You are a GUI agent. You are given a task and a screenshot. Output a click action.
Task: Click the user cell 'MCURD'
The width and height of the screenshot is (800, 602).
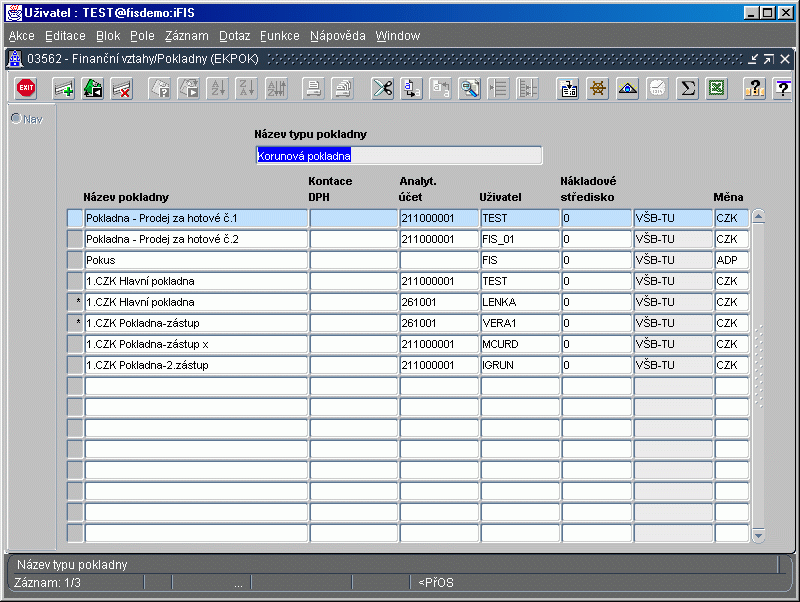pos(520,344)
